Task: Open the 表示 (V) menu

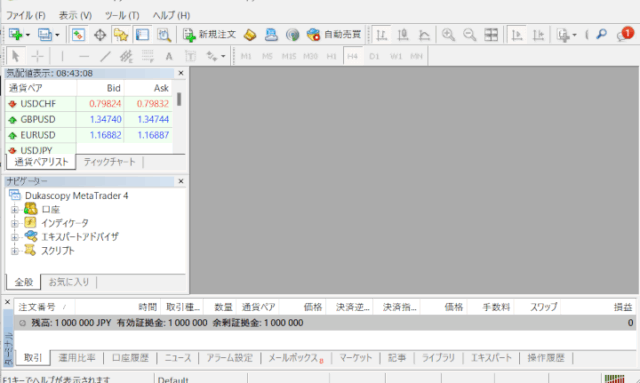Action: 75,16
